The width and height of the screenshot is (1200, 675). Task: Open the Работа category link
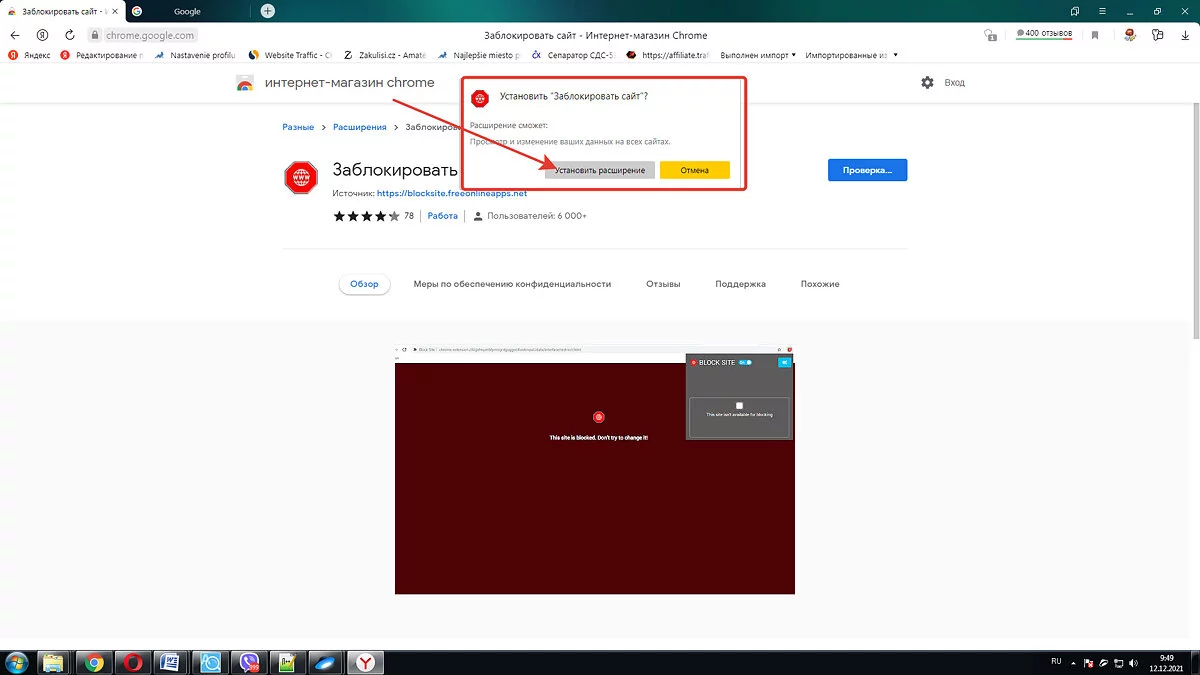pos(443,216)
